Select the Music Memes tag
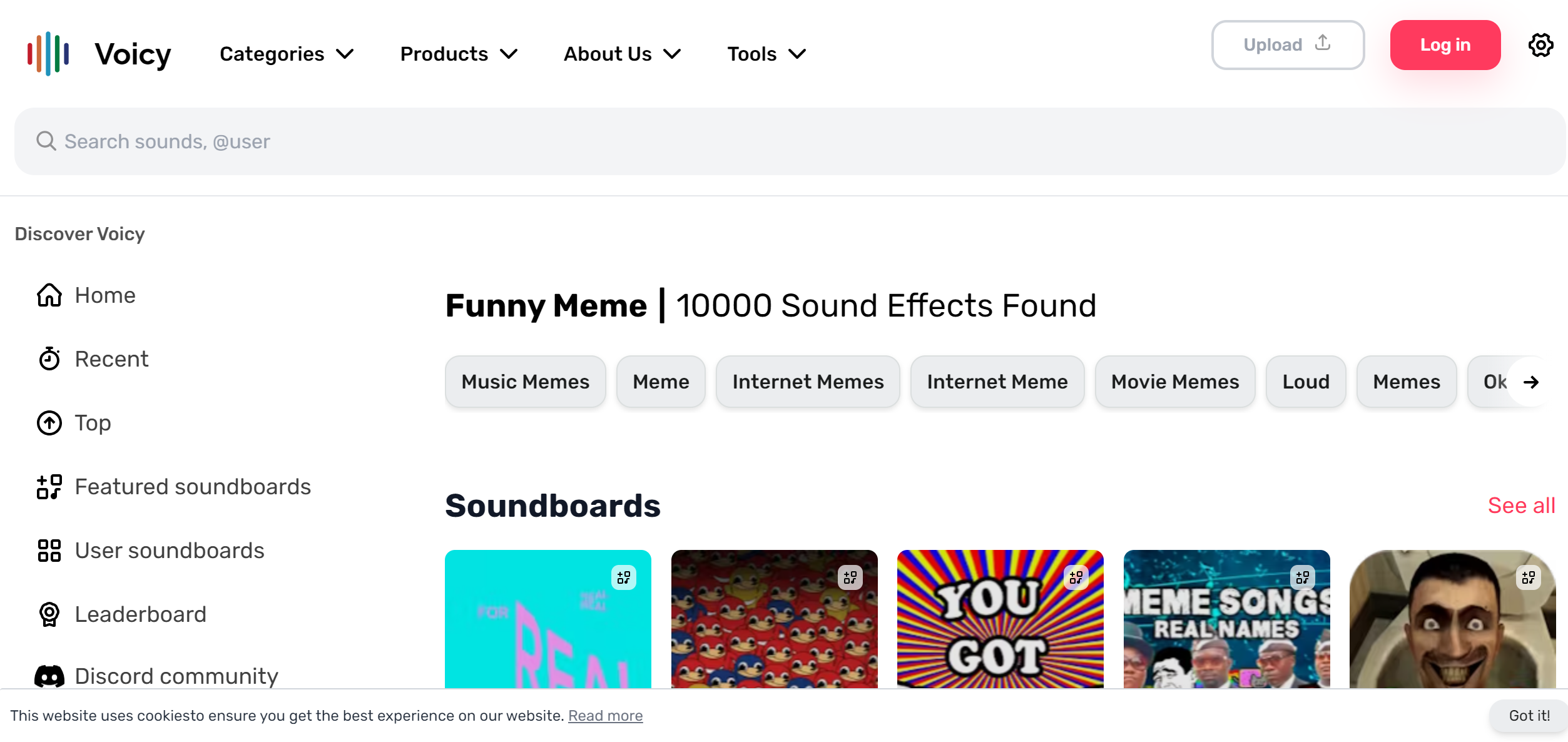Viewport: 1568px width, 742px height. (525, 382)
